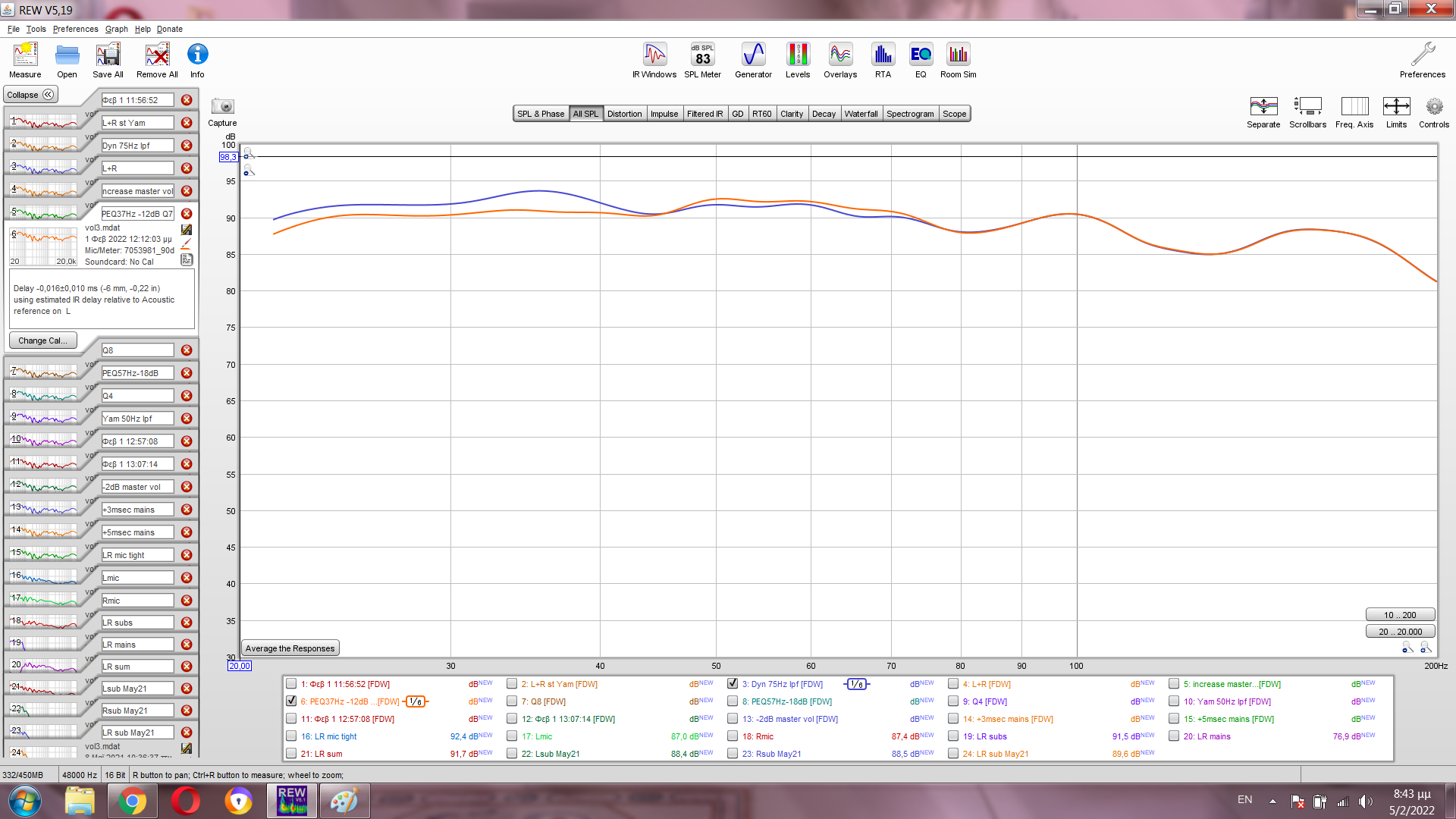The width and height of the screenshot is (1456, 819).
Task: Open 1/6 smoothing selector for trace 3
Action: (x=856, y=684)
